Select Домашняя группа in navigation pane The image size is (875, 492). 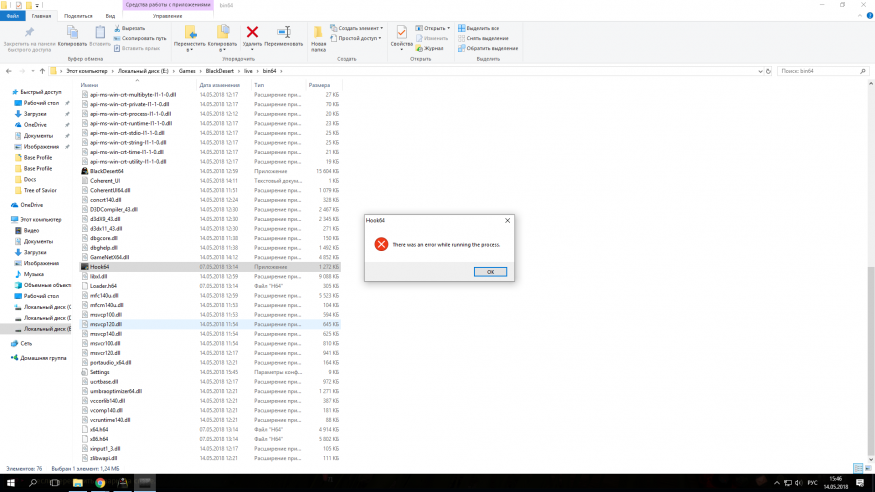pyautogui.click(x=43, y=358)
